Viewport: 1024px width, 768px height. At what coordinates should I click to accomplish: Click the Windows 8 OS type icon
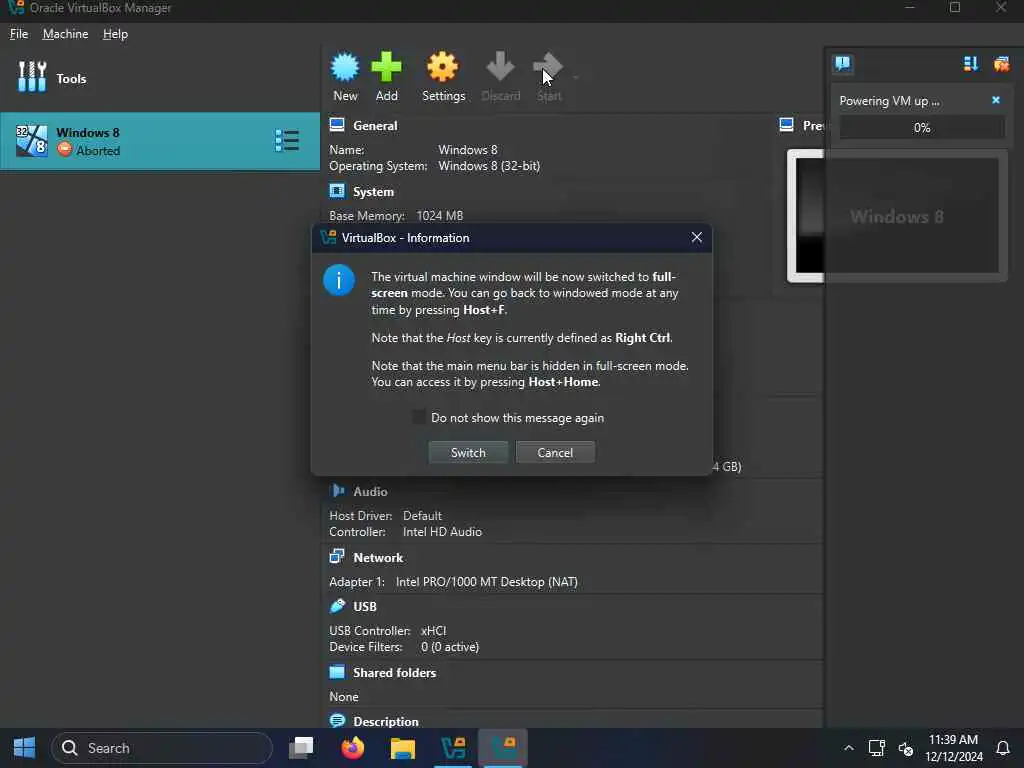point(31,141)
